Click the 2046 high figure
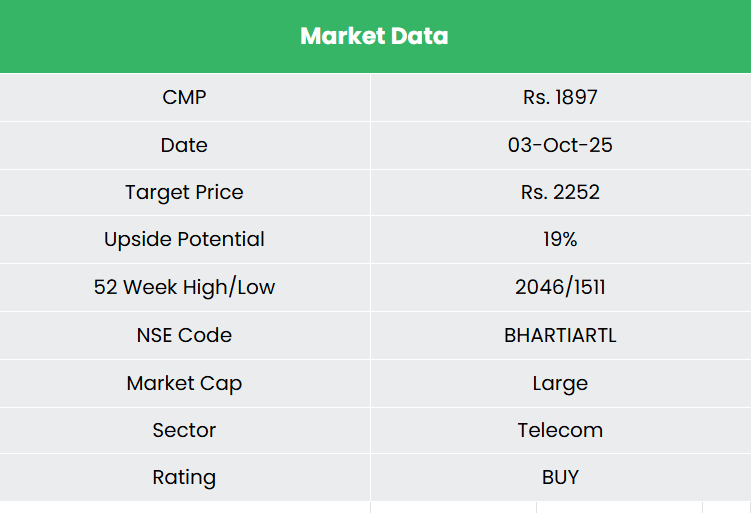Image resolution: width=751 pixels, height=513 pixels. [x=538, y=288]
